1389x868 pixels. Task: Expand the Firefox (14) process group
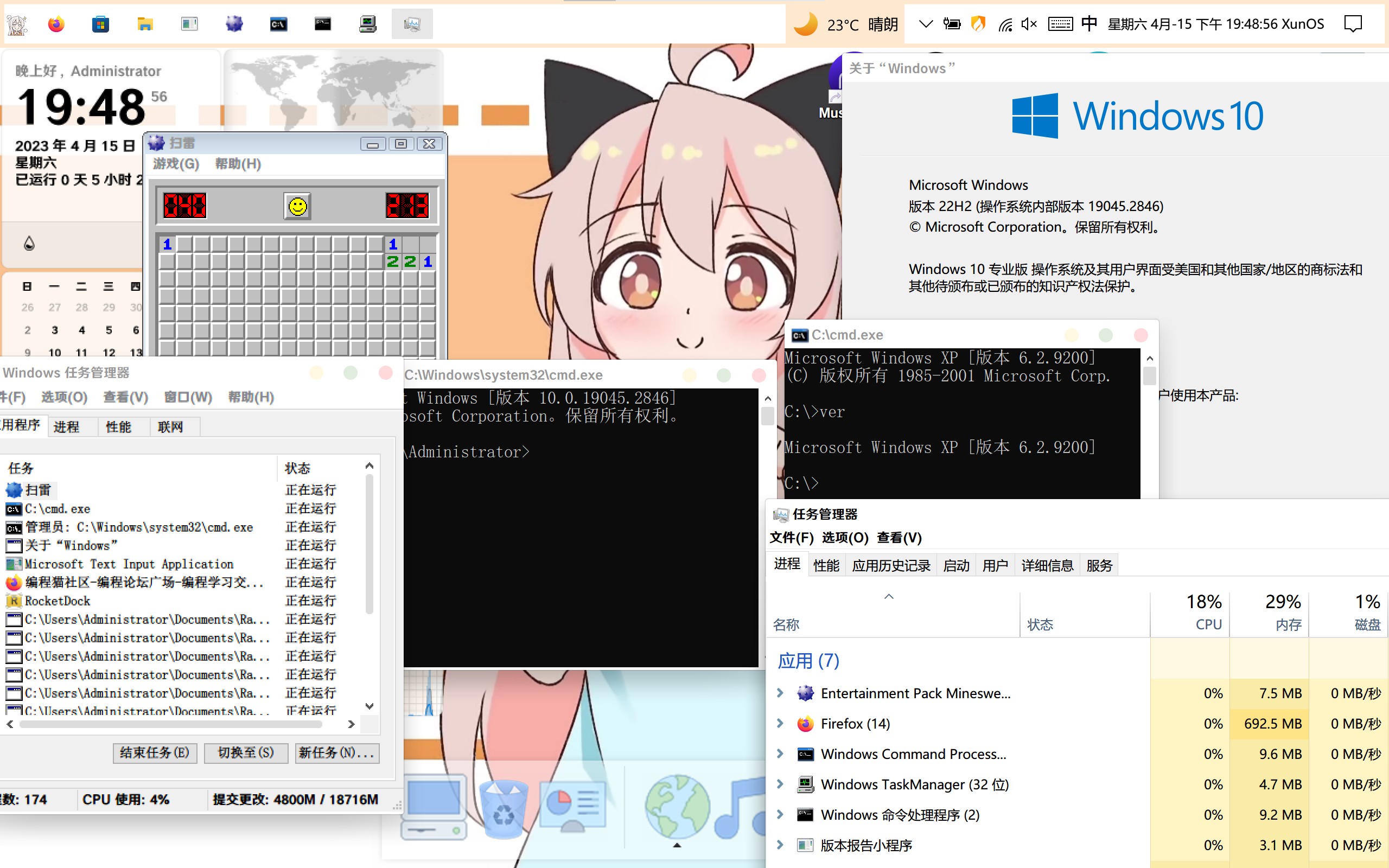(780, 723)
